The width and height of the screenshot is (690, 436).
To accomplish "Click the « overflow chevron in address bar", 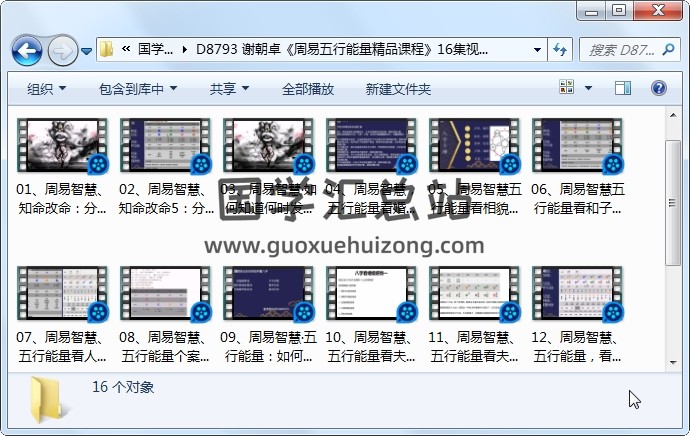I will pyautogui.click(x=126, y=49).
